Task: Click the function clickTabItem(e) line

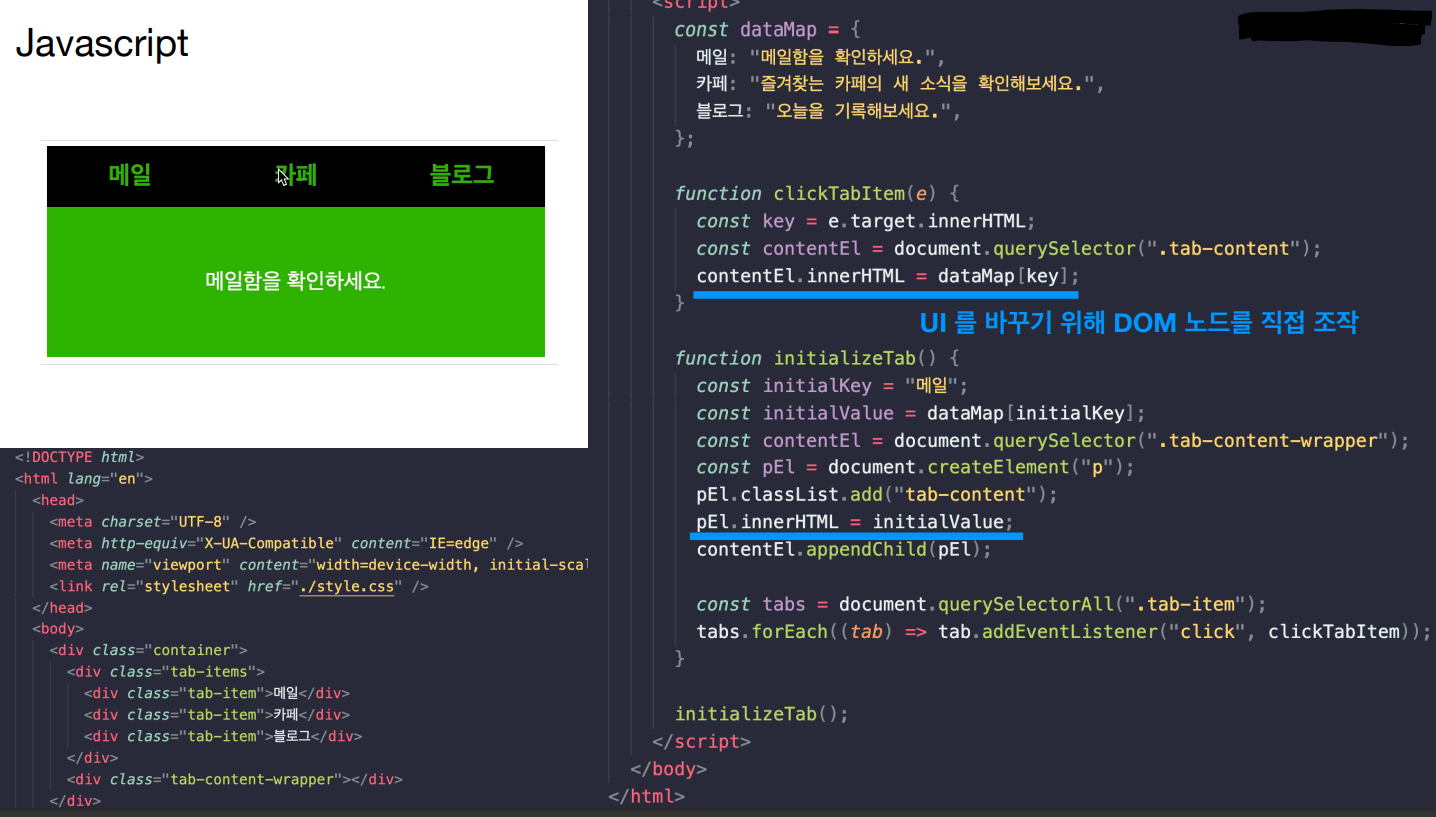Action: 817,193
